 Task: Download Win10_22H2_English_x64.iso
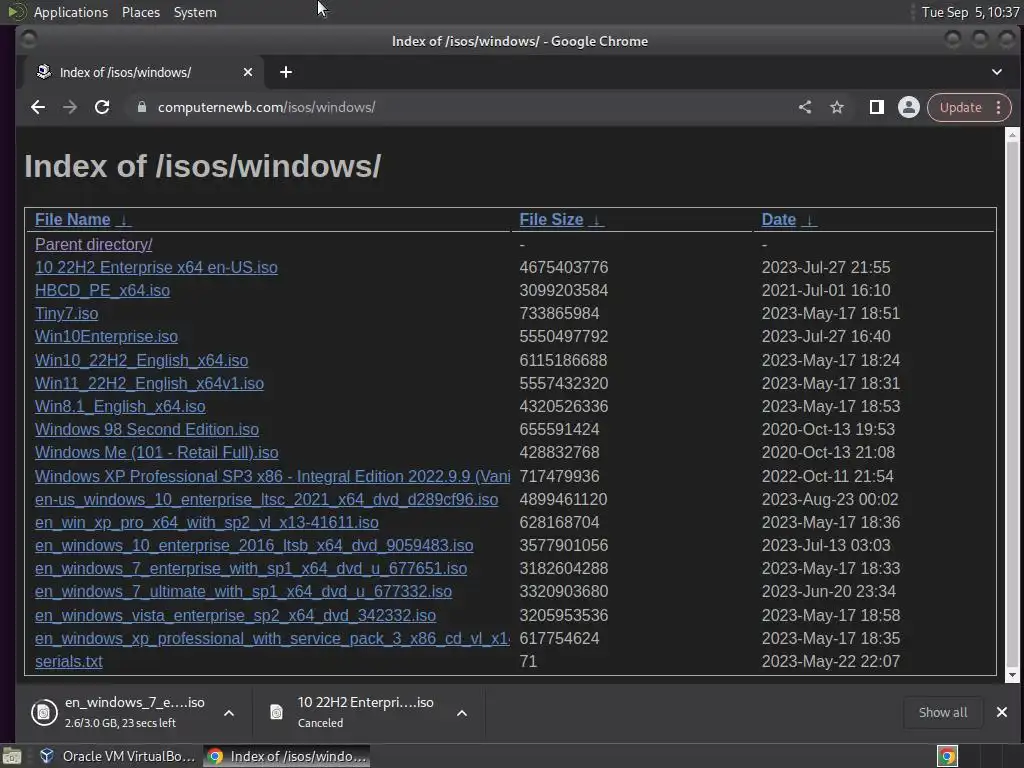pyautogui.click(x=141, y=360)
